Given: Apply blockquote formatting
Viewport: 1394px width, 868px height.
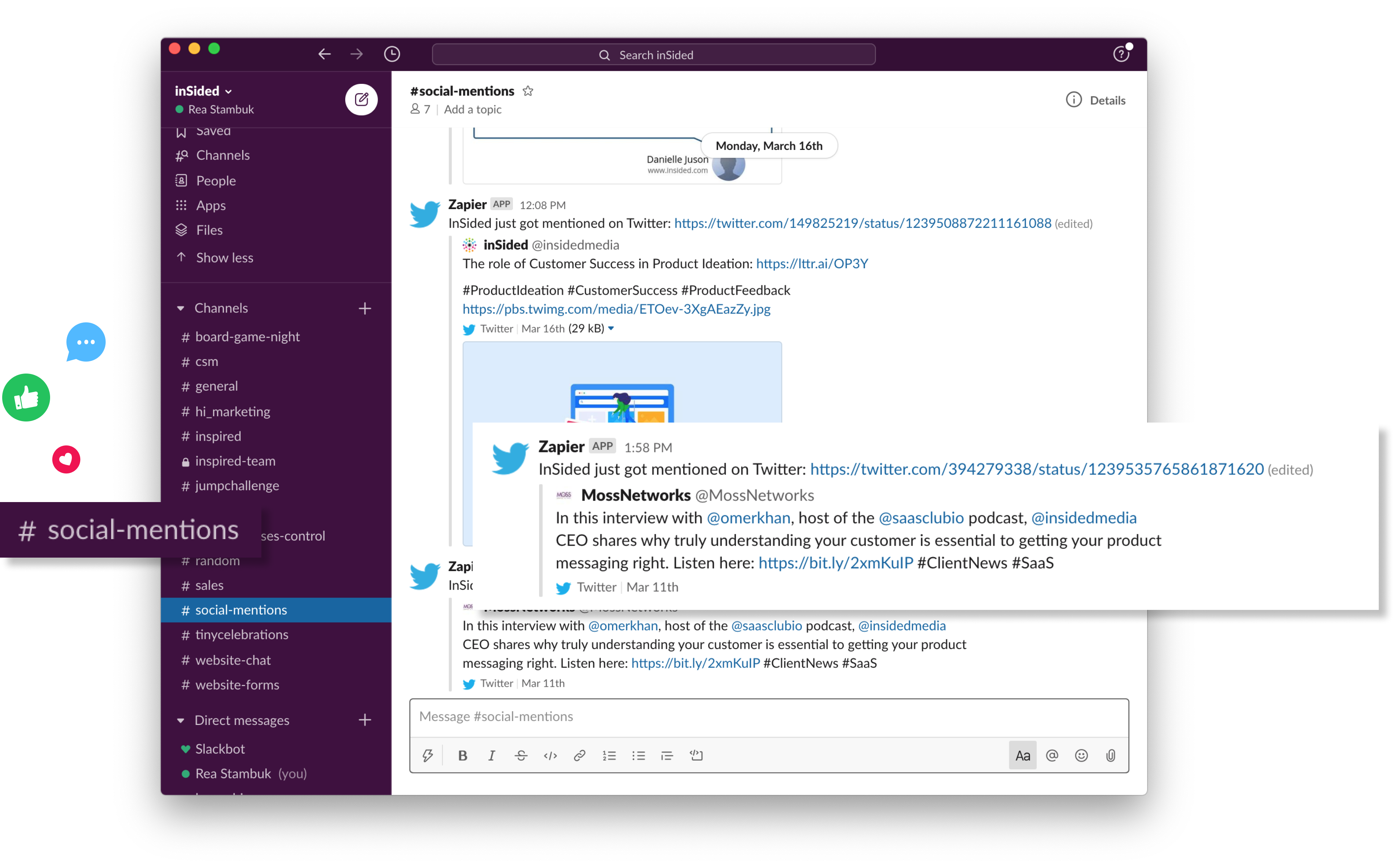Looking at the screenshot, I should pyautogui.click(x=667, y=755).
